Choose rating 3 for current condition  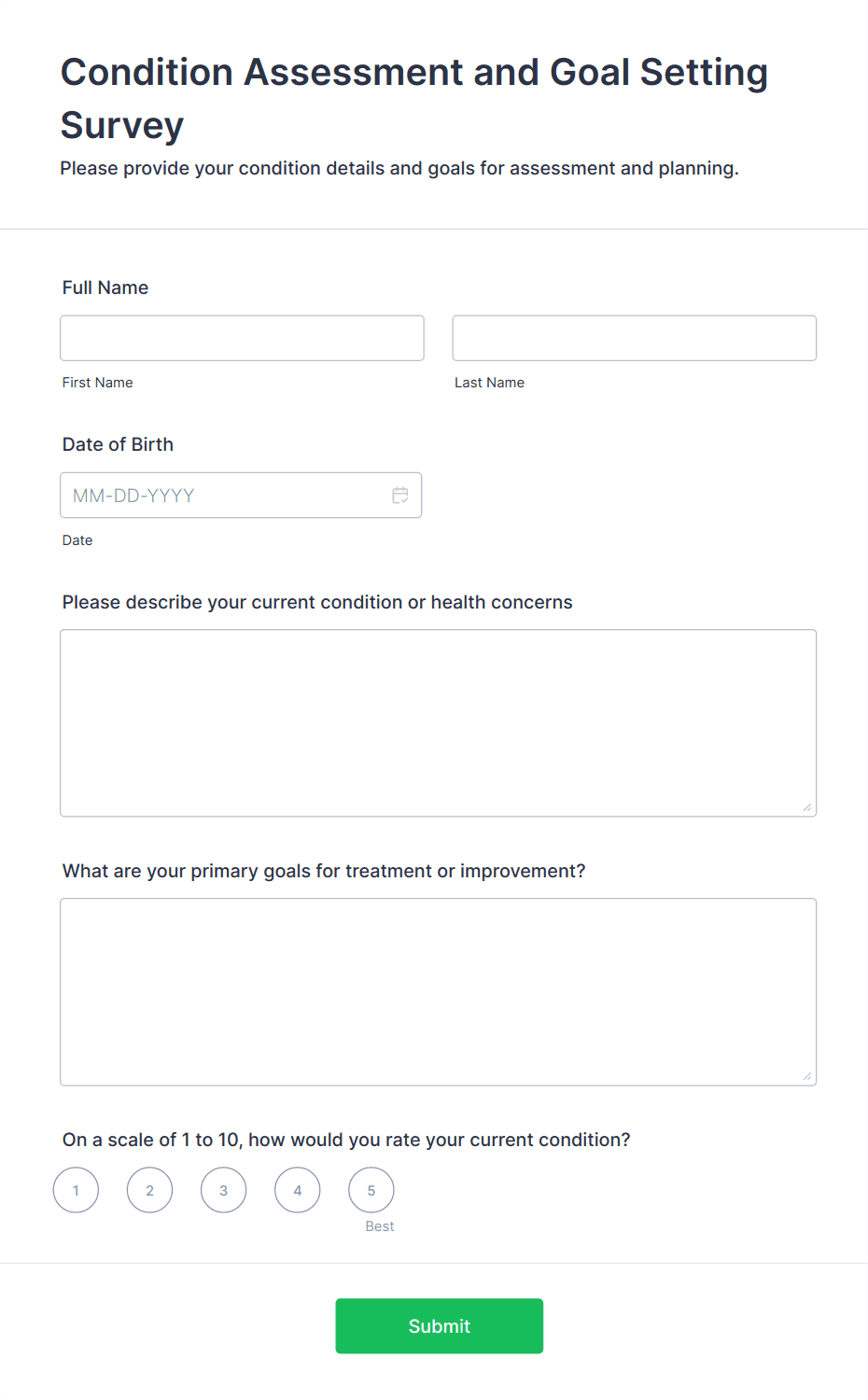tap(223, 1190)
